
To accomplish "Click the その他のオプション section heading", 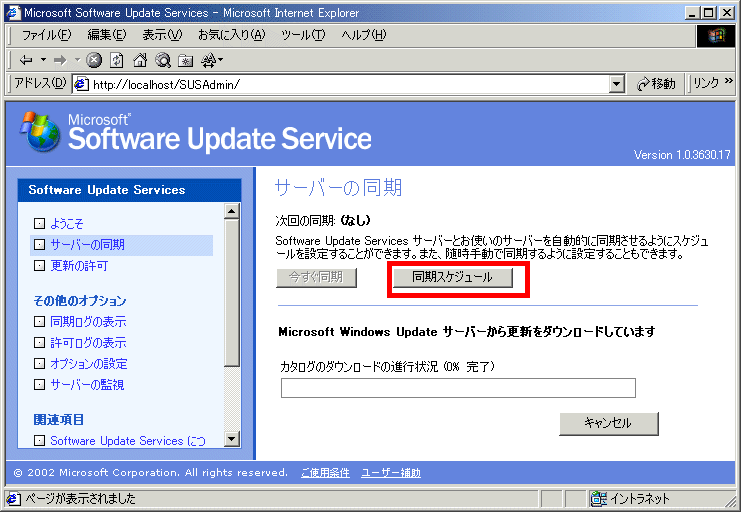I will (x=80, y=301).
